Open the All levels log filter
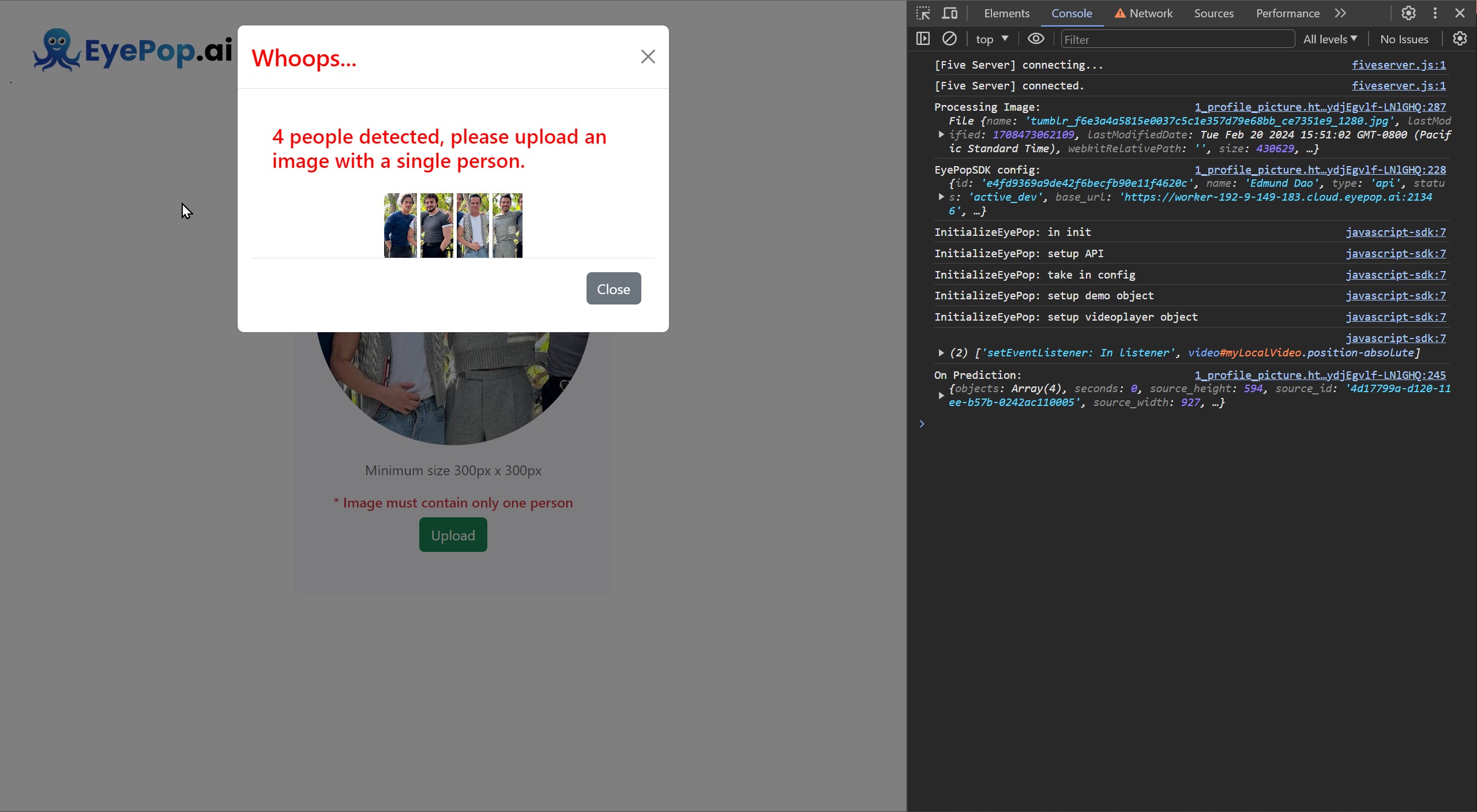The image size is (1477, 812). click(1330, 39)
